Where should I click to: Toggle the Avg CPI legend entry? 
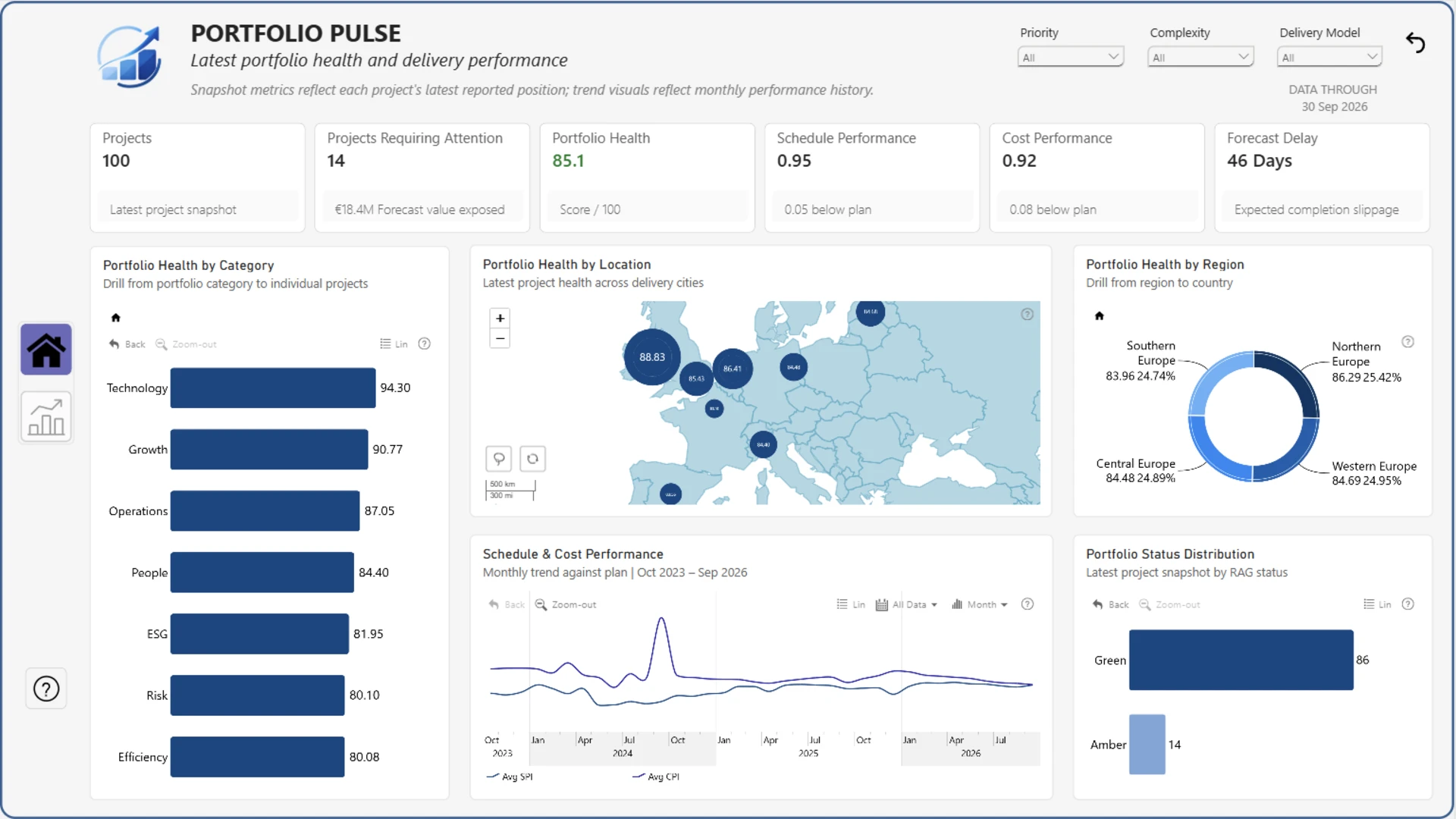656,777
